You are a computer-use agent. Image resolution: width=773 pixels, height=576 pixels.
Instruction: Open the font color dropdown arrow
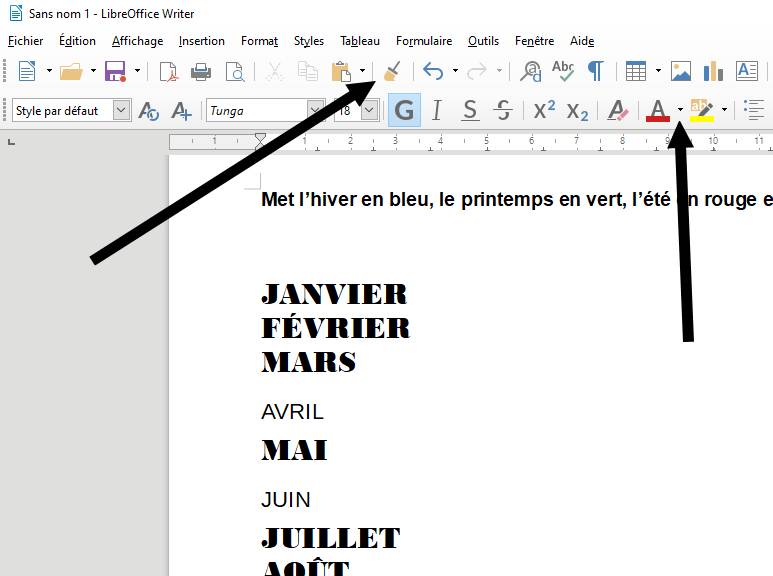[x=680, y=110]
